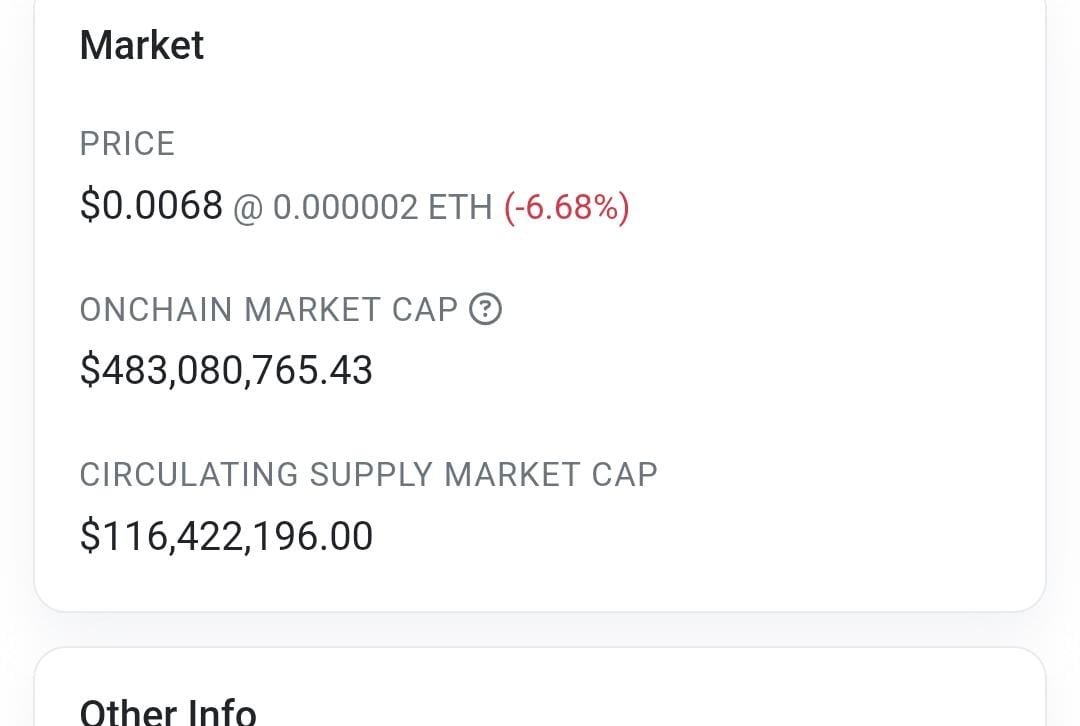Click the dollar sign of $483,080,765.43

[x=89, y=371]
